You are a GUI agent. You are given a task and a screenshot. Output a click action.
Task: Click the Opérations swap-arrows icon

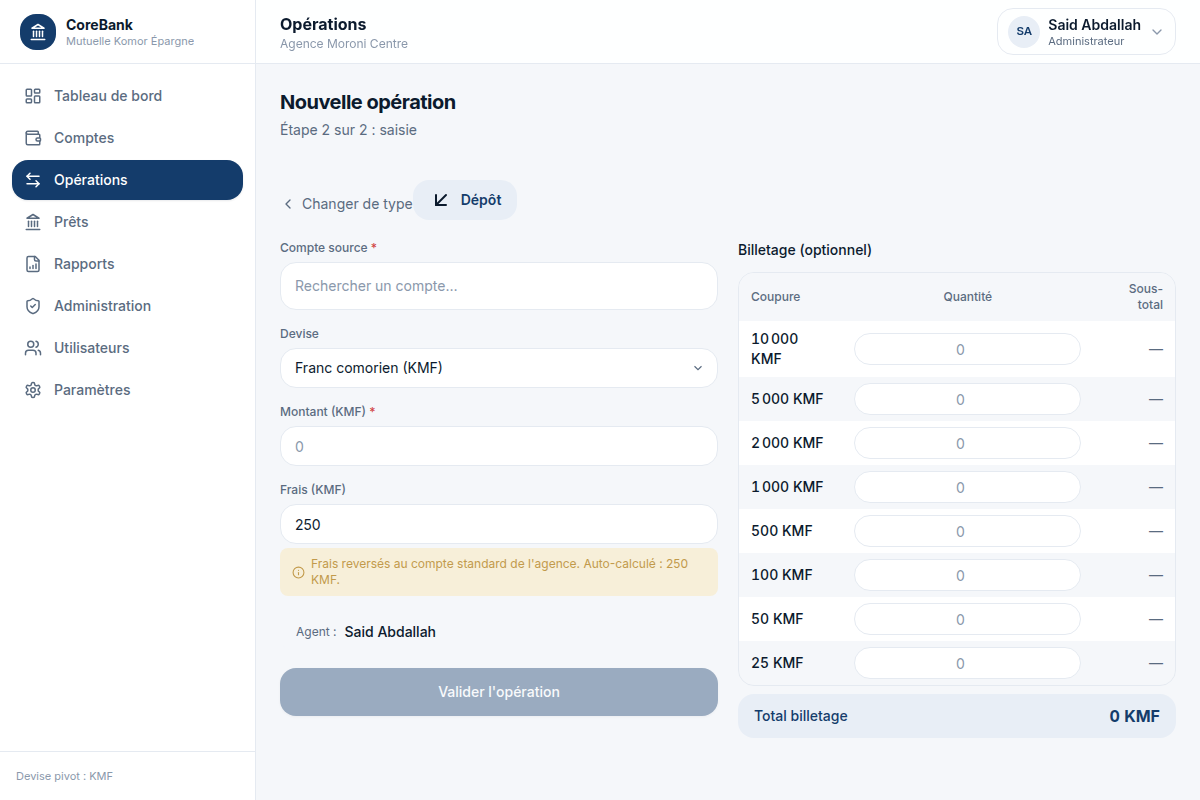point(33,180)
